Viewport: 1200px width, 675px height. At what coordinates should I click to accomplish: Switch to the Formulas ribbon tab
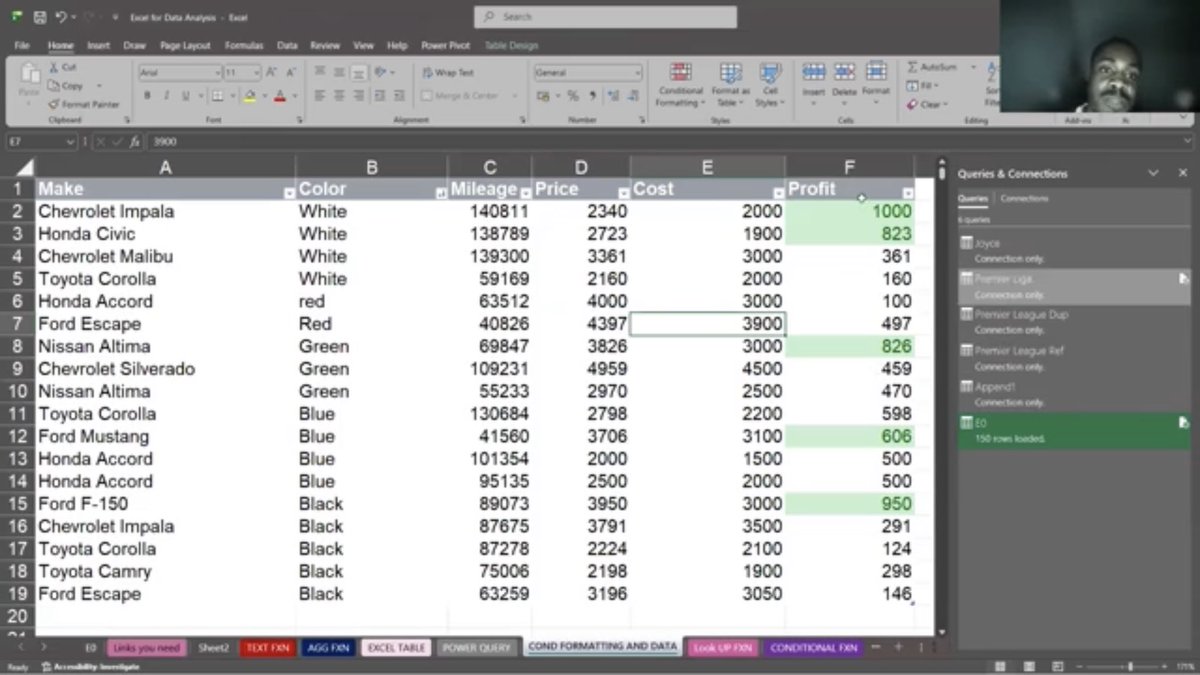[244, 45]
